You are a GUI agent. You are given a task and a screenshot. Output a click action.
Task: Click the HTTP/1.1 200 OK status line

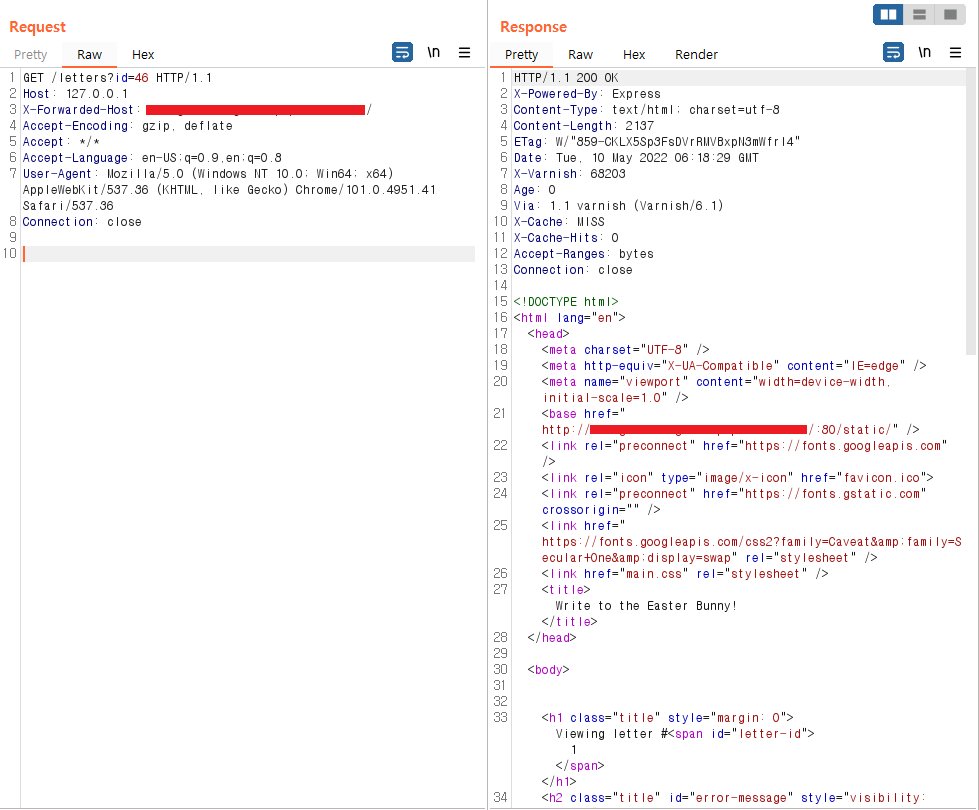click(566, 78)
